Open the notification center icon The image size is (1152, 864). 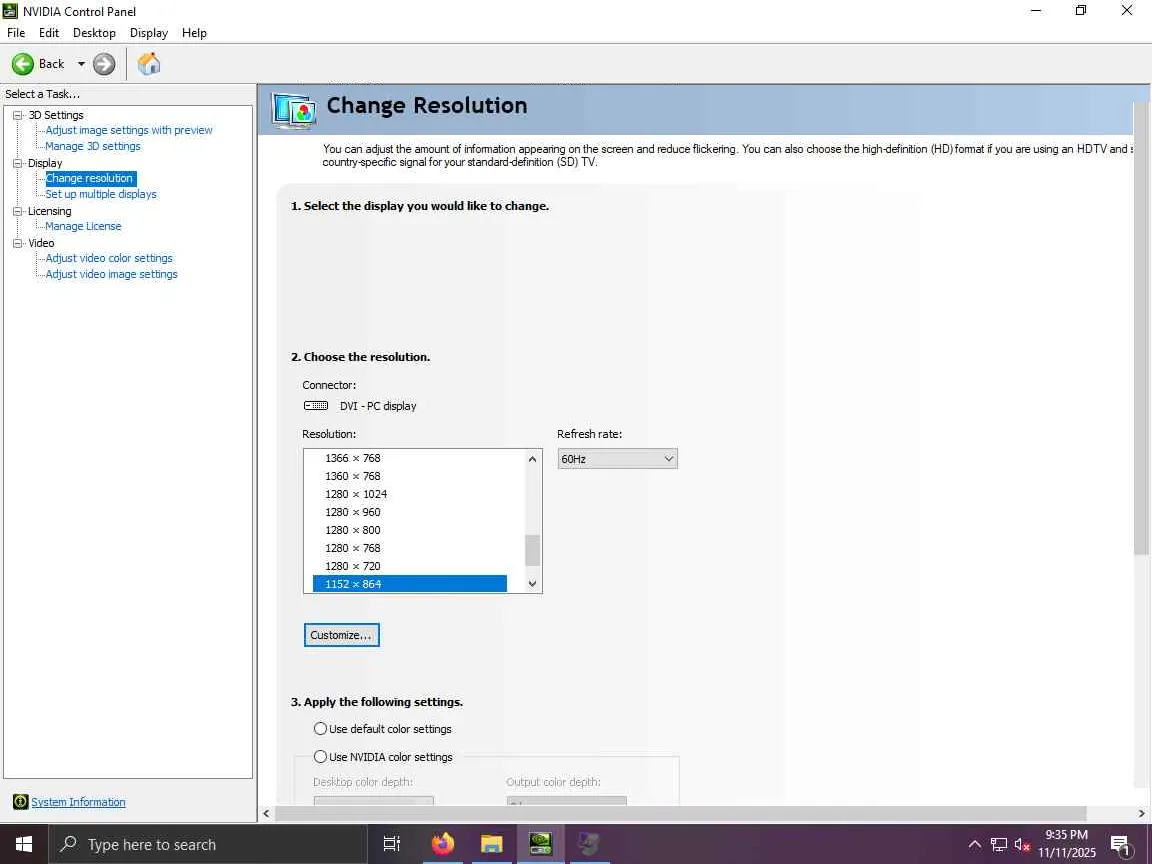click(x=1121, y=845)
